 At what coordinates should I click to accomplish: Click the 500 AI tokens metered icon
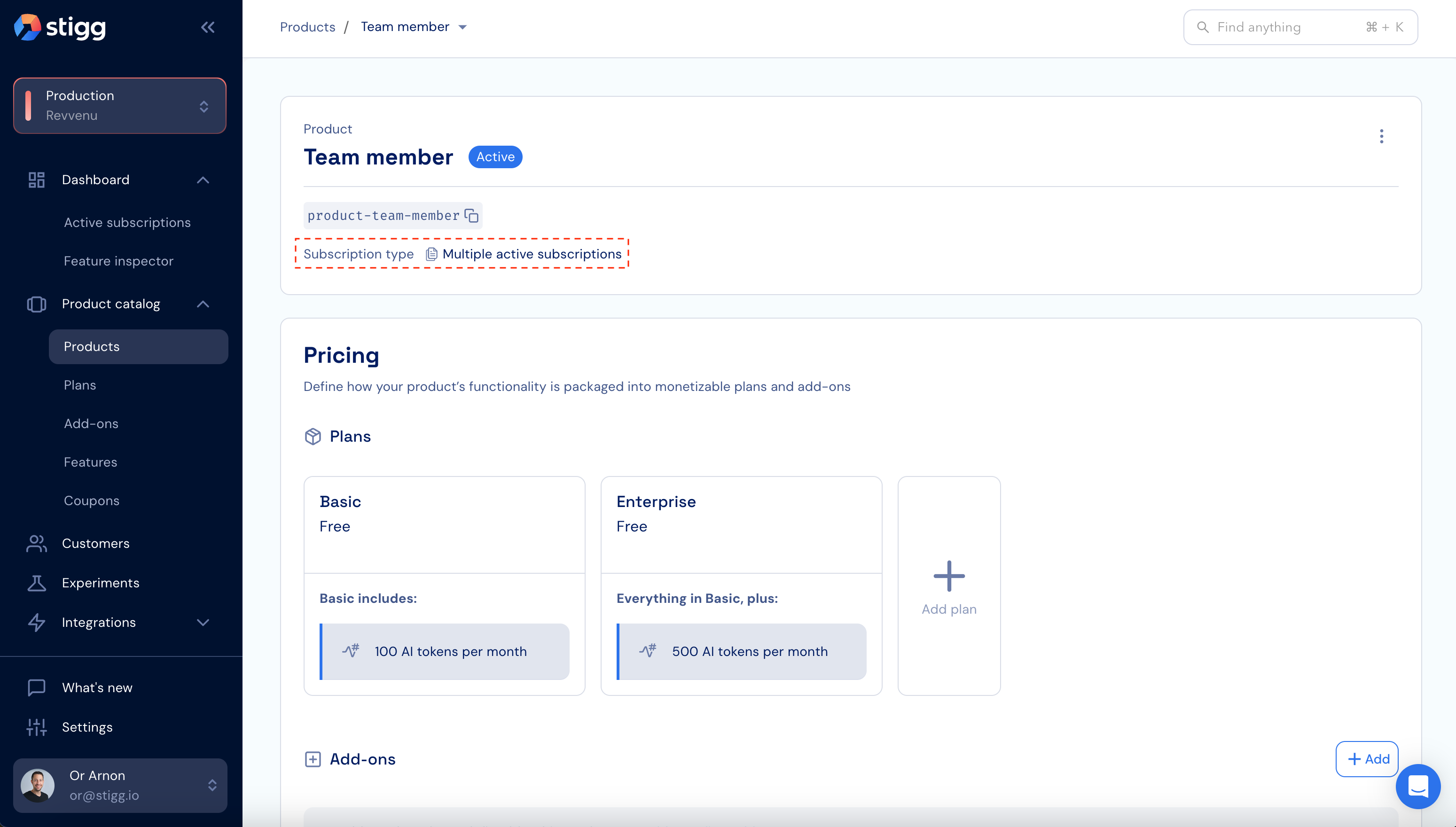pyautogui.click(x=648, y=651)
